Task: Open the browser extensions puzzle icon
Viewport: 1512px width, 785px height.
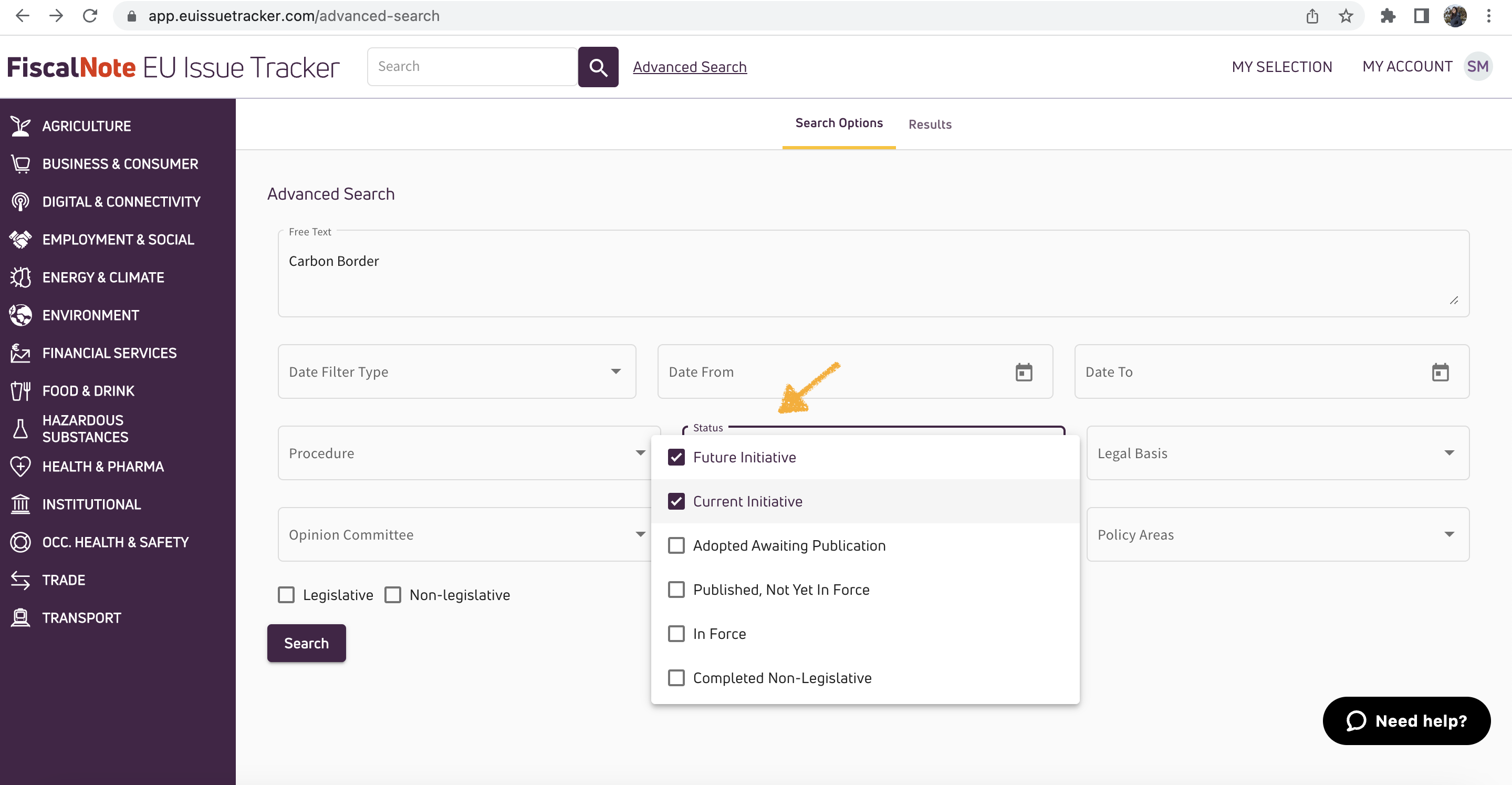Action: pos(1388,16)
